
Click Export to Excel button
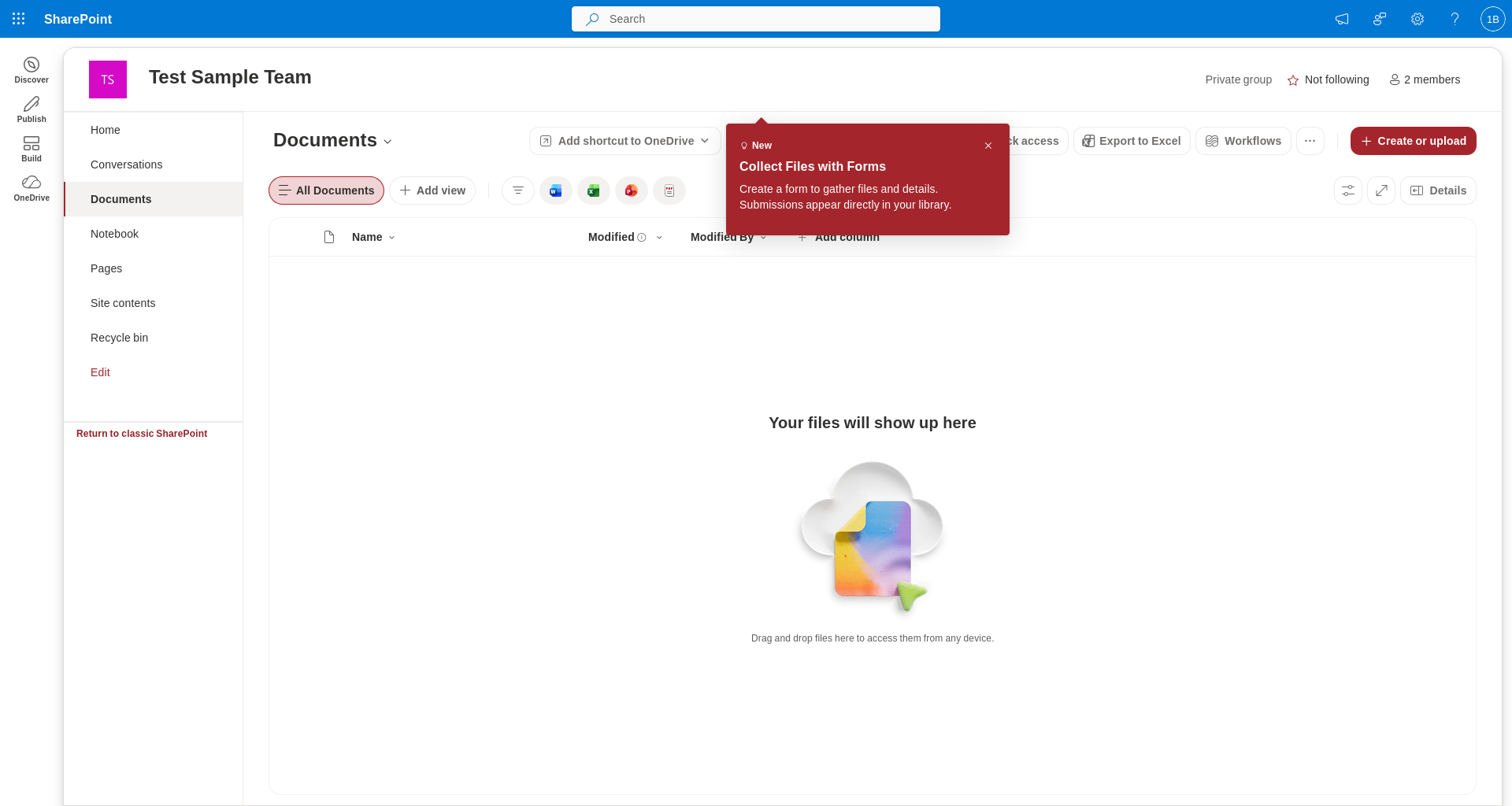tap(1132, 141)
